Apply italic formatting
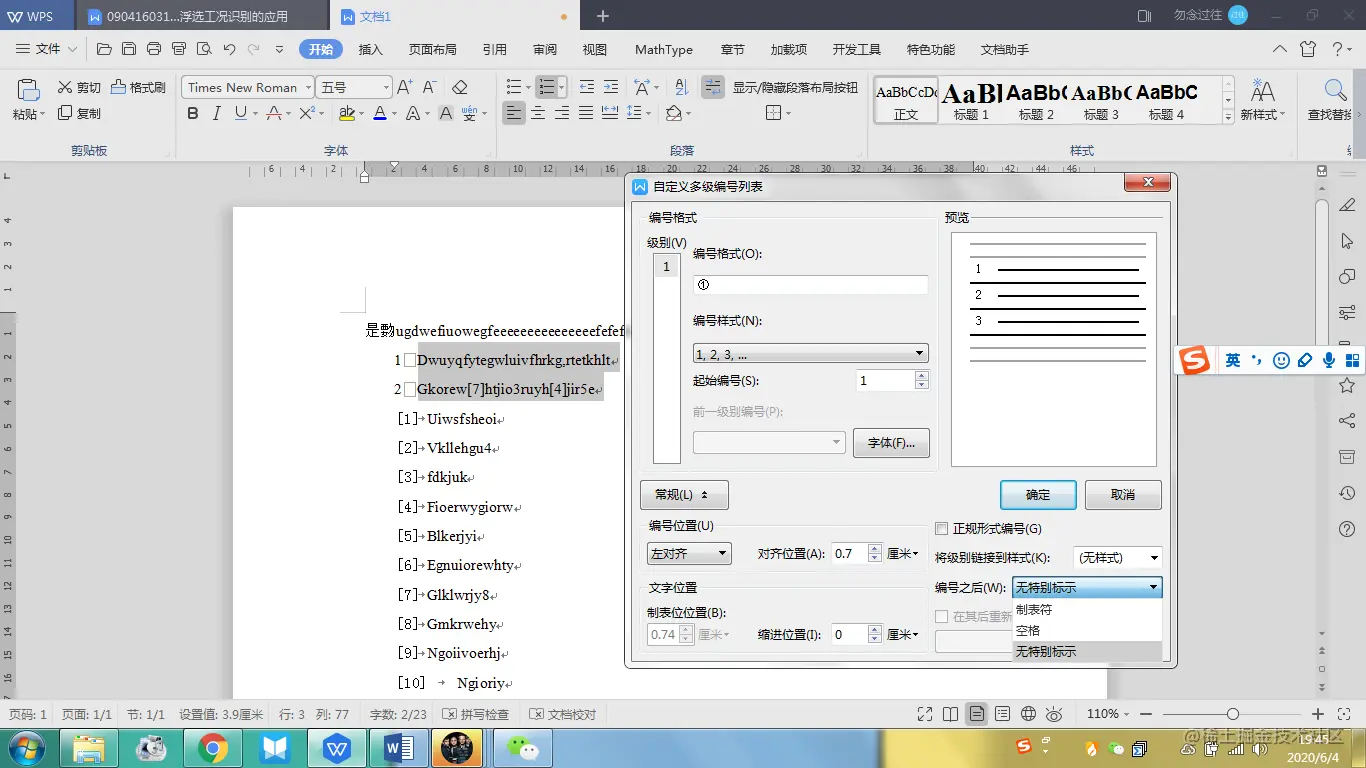1366x768 pixels. [217, 113]
